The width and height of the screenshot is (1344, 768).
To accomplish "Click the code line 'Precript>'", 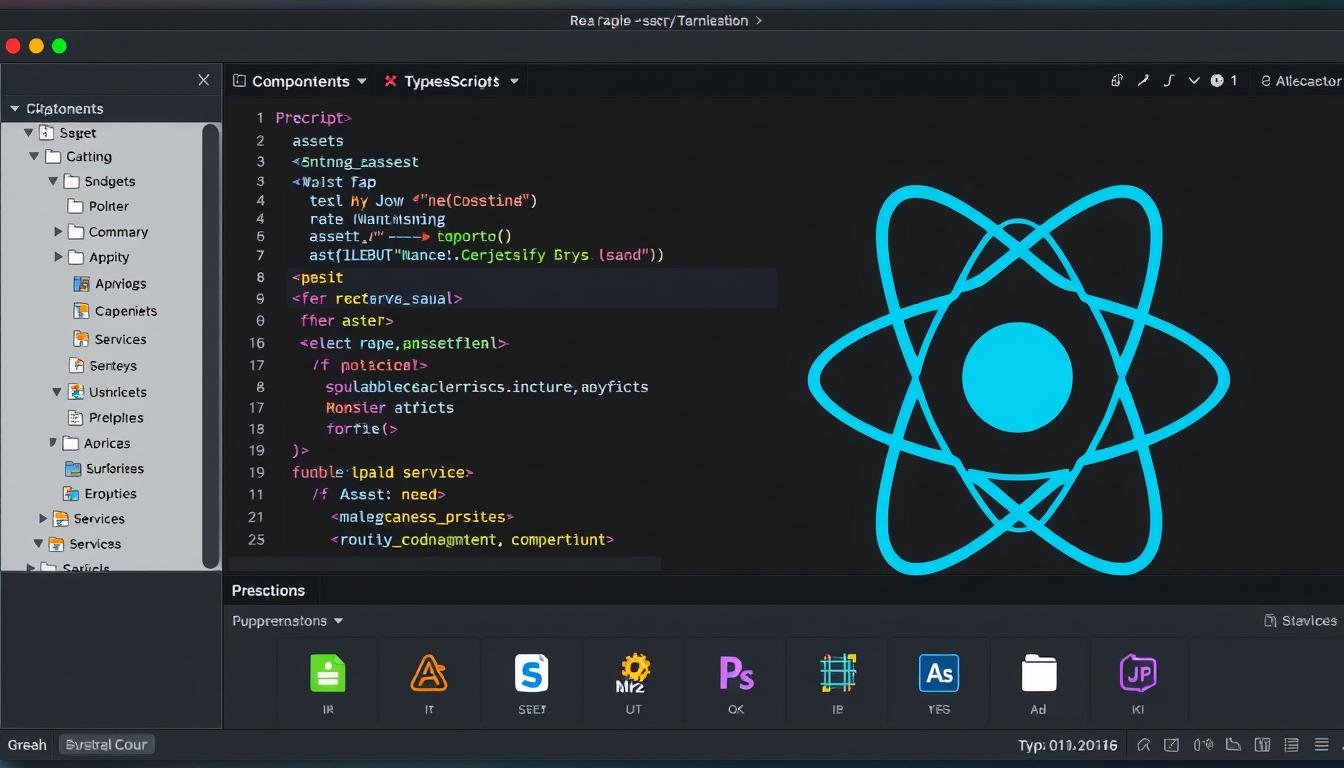I will 313,118.
